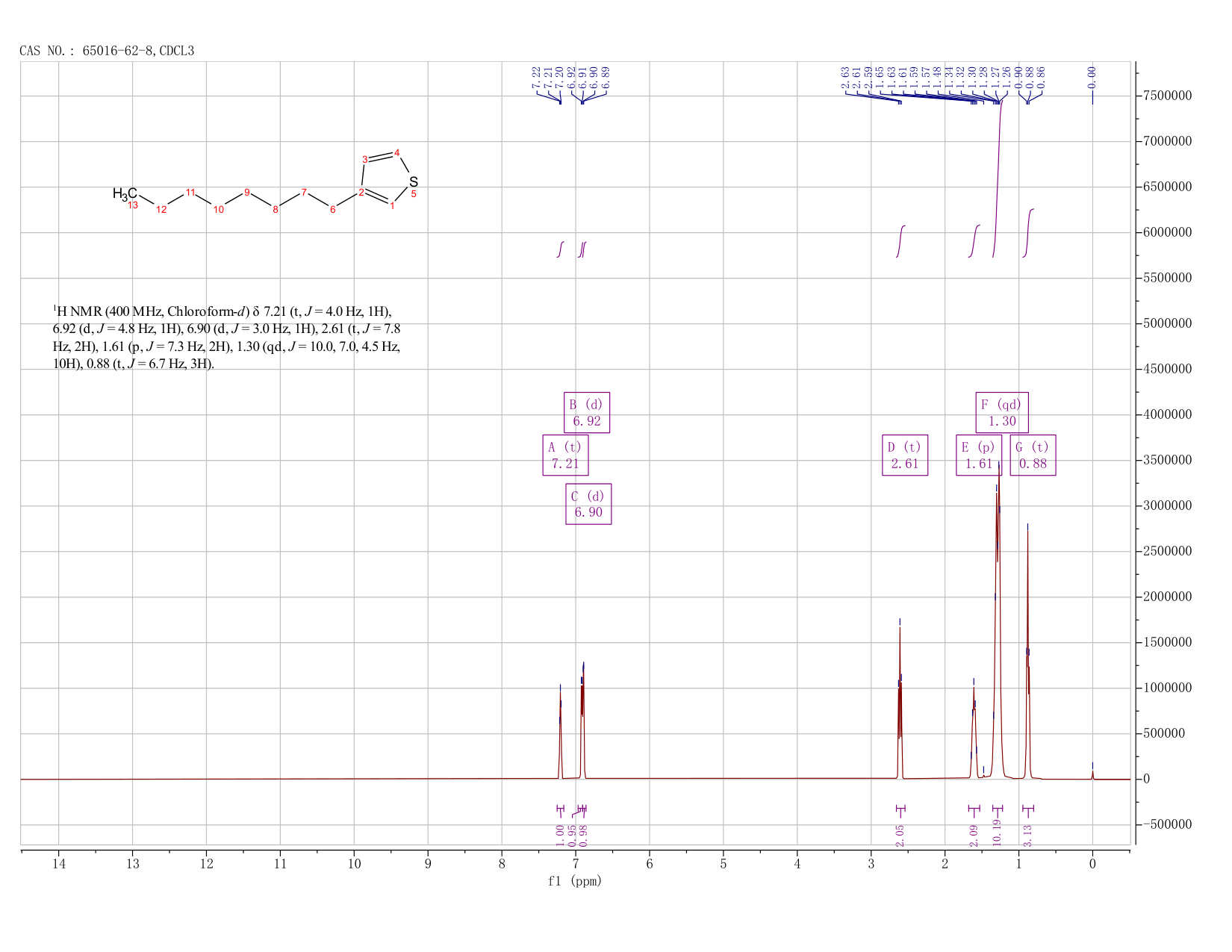This screenshot has width=1232, height=952.
Task: Click the sulfur atom S in structure
Action: 414,181
